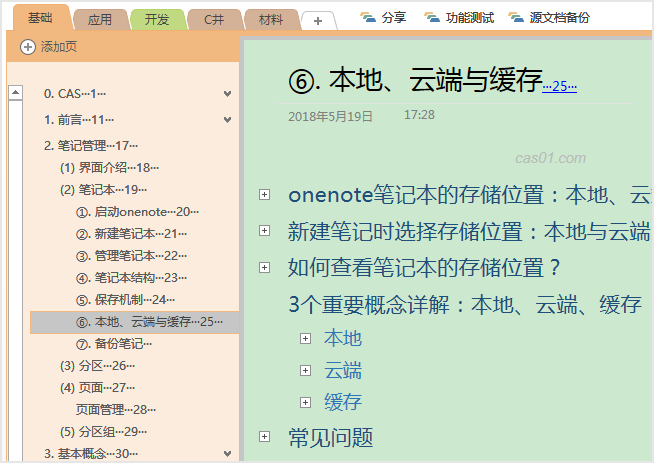Switch to the 基础 section tab

pyautogui.click(x=40, y=18)
